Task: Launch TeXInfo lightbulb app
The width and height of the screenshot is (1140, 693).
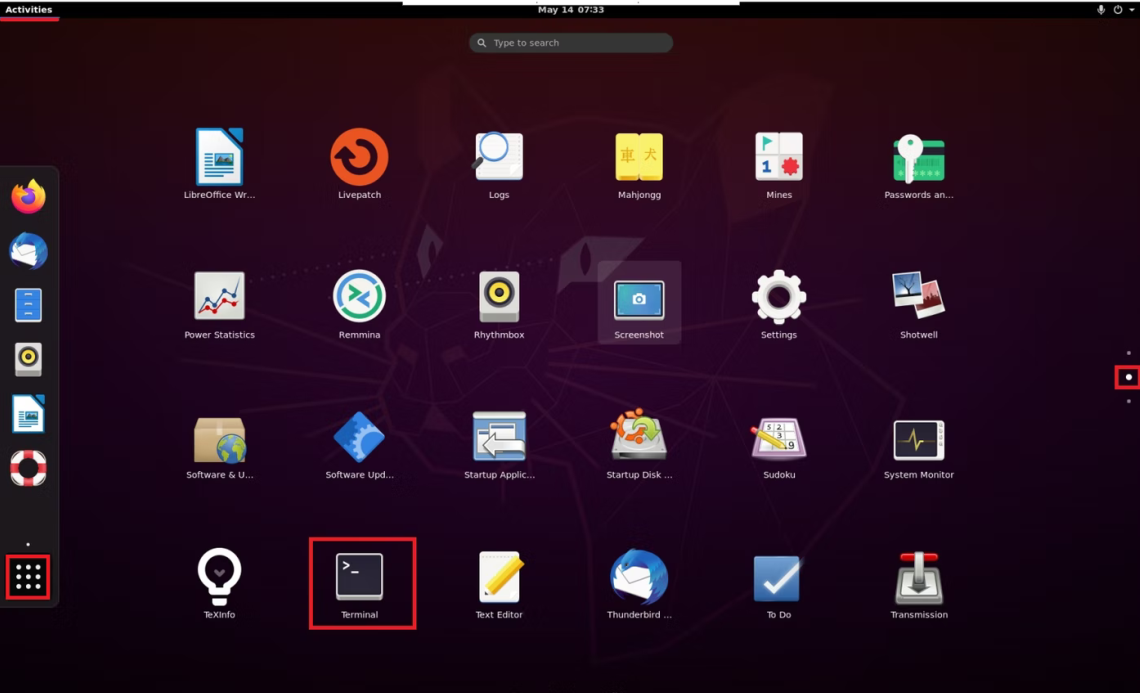Action: click(x=219, y=584)
